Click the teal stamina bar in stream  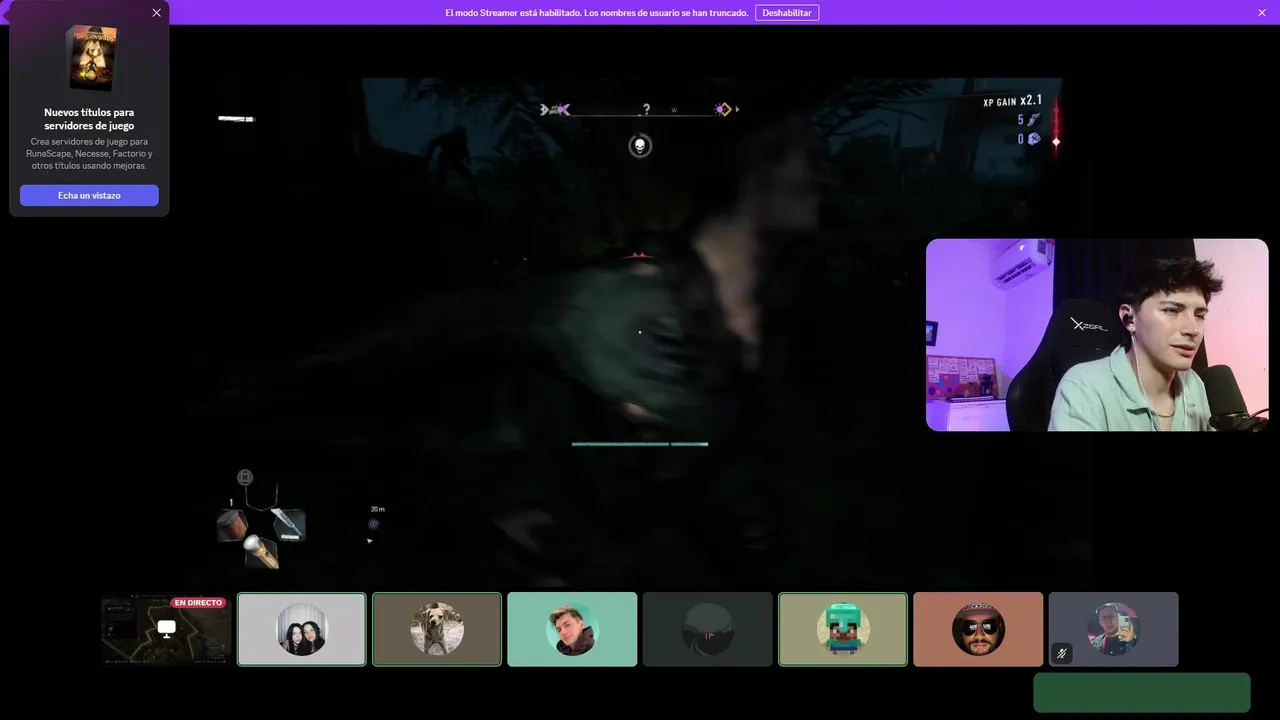[x=640, y=444]
